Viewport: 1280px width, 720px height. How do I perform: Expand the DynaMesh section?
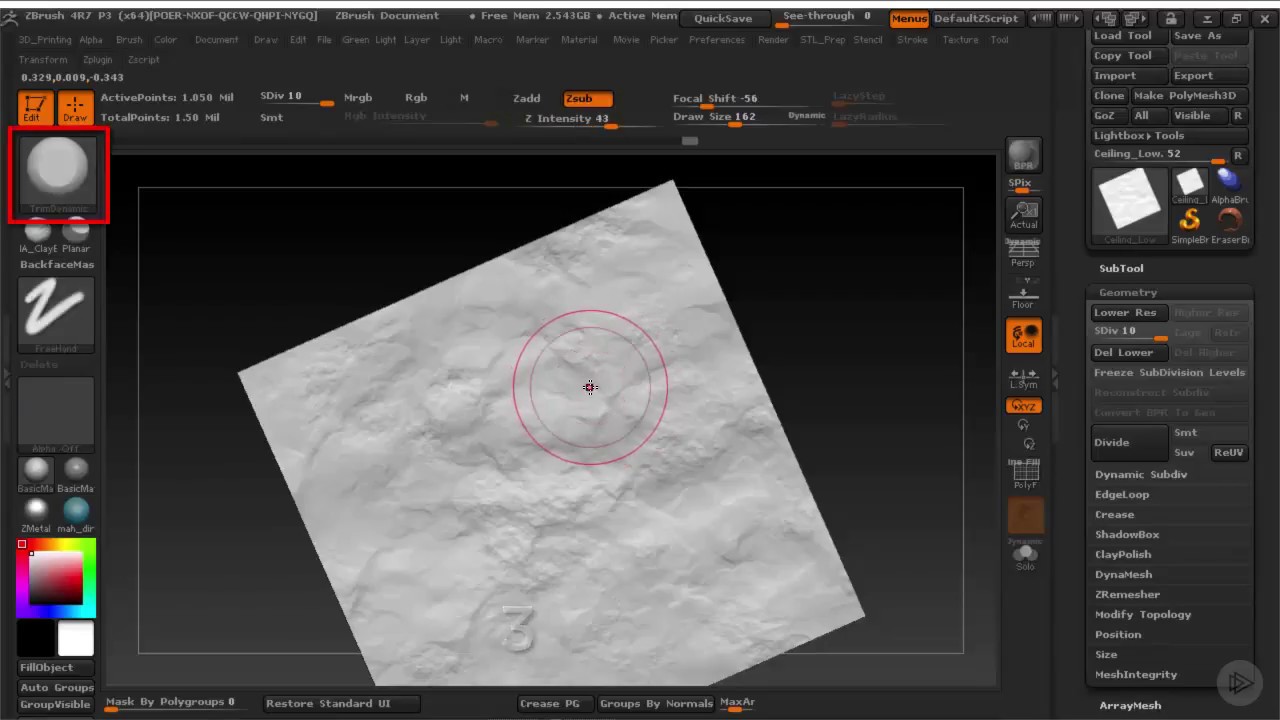point(1123,575)
